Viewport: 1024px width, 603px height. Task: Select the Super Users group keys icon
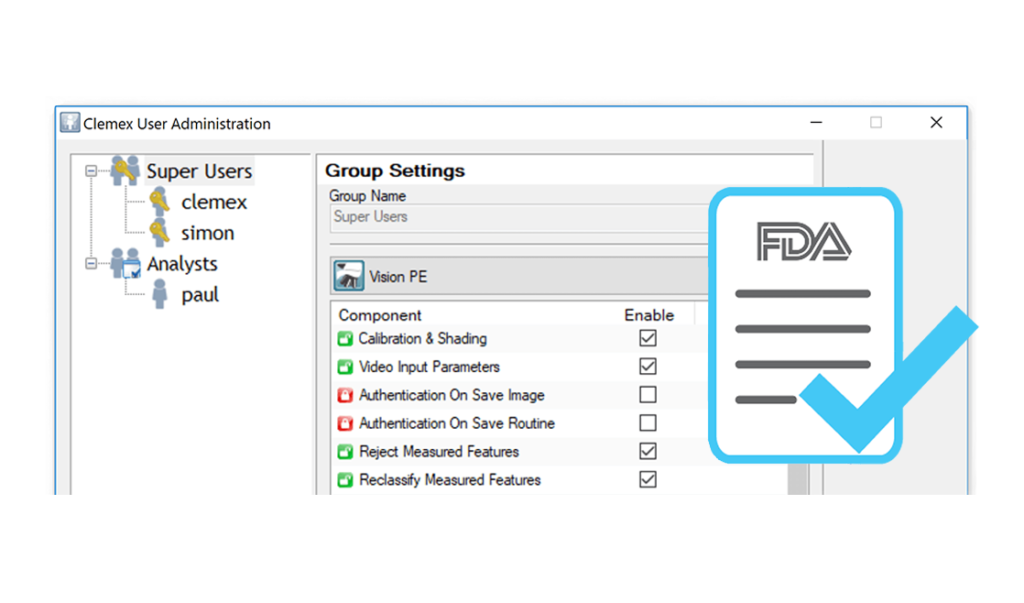tap(125, 171)
